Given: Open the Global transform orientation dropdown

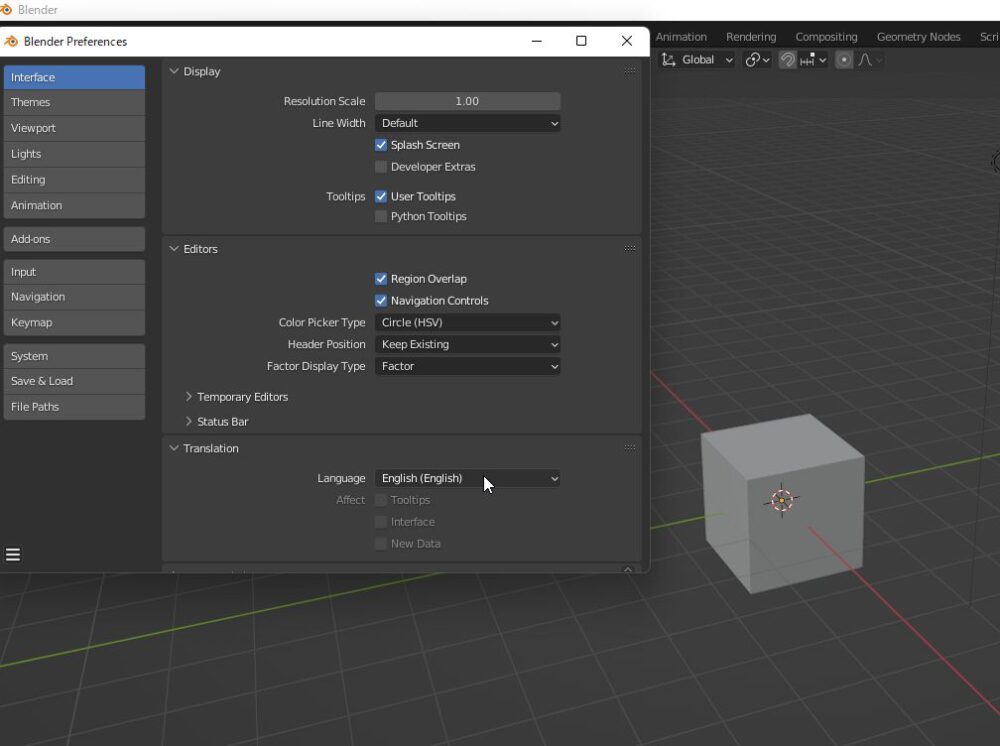Looking at the screenshot, I should click(x=697, y=60).
